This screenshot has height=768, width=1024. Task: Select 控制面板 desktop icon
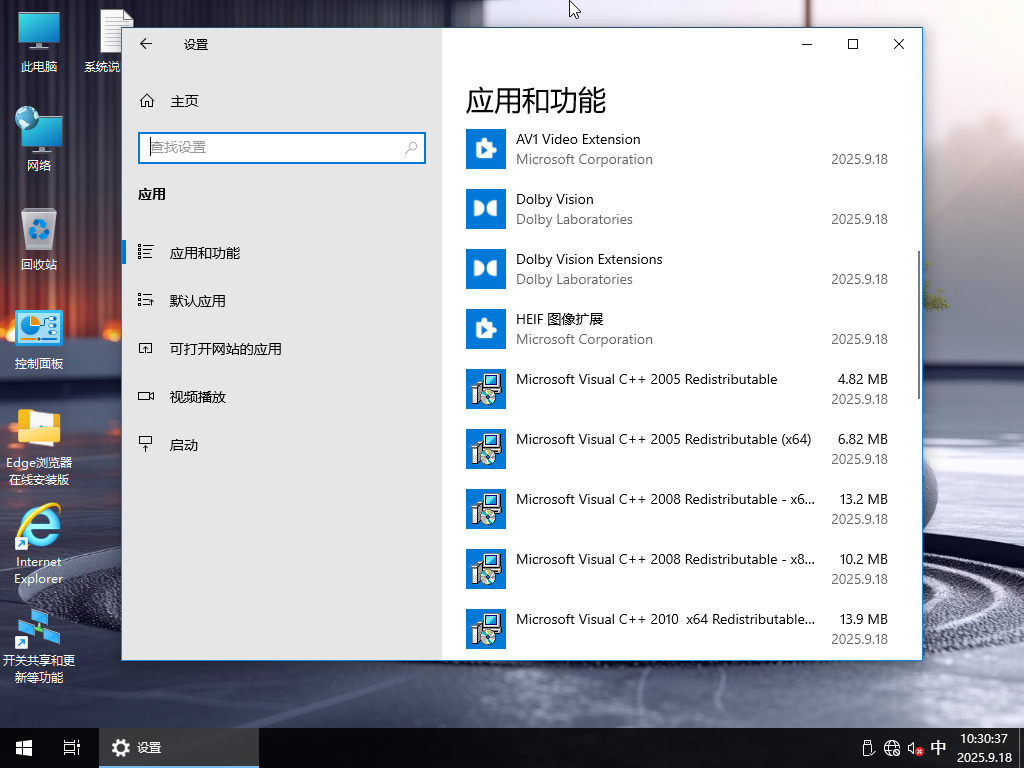39,340
